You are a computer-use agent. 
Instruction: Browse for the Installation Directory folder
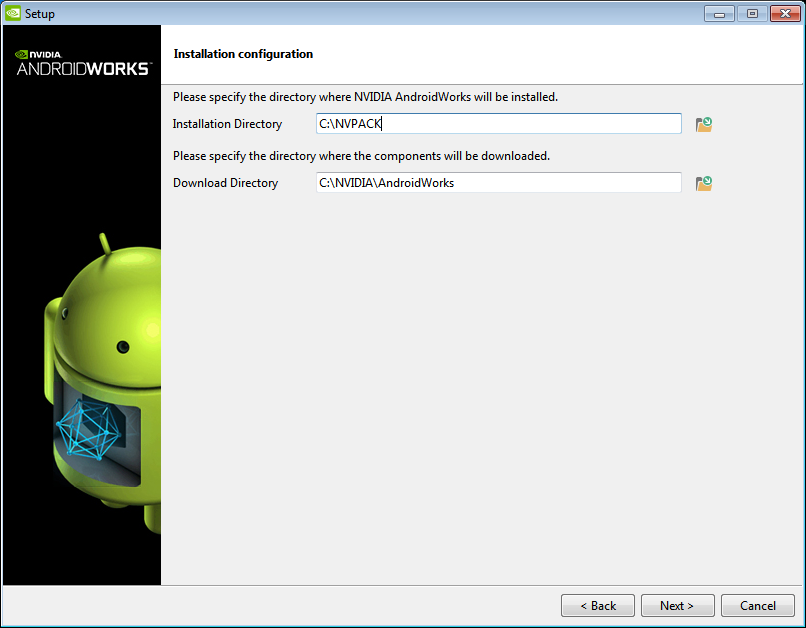[x=704, y=124]
